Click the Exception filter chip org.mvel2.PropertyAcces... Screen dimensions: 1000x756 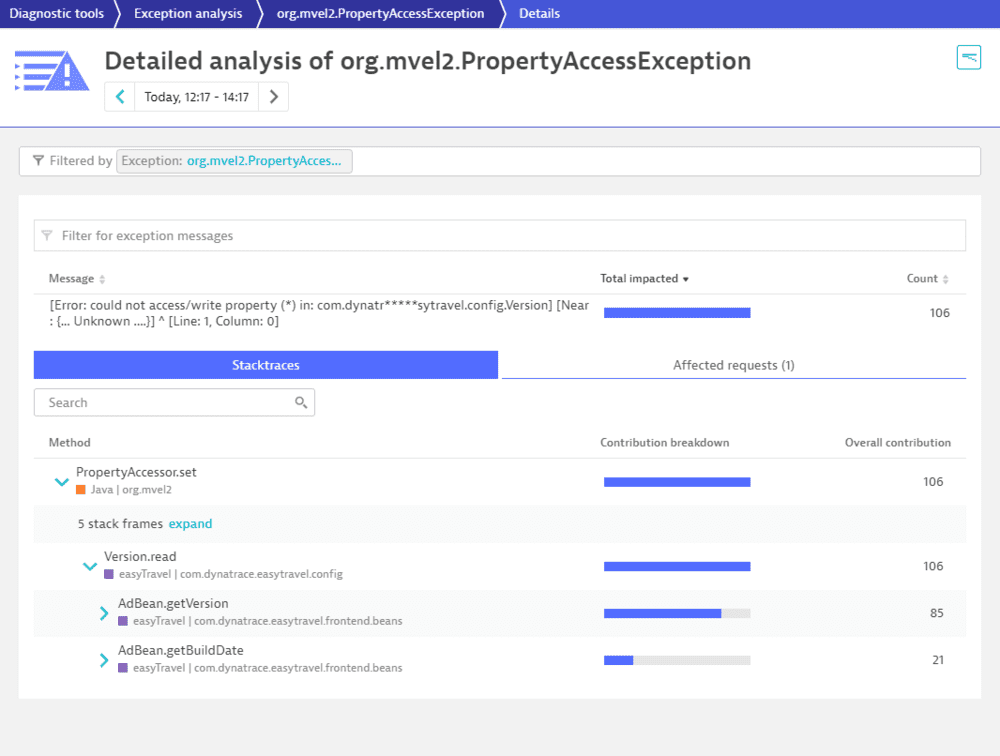[x=234, y=161]
